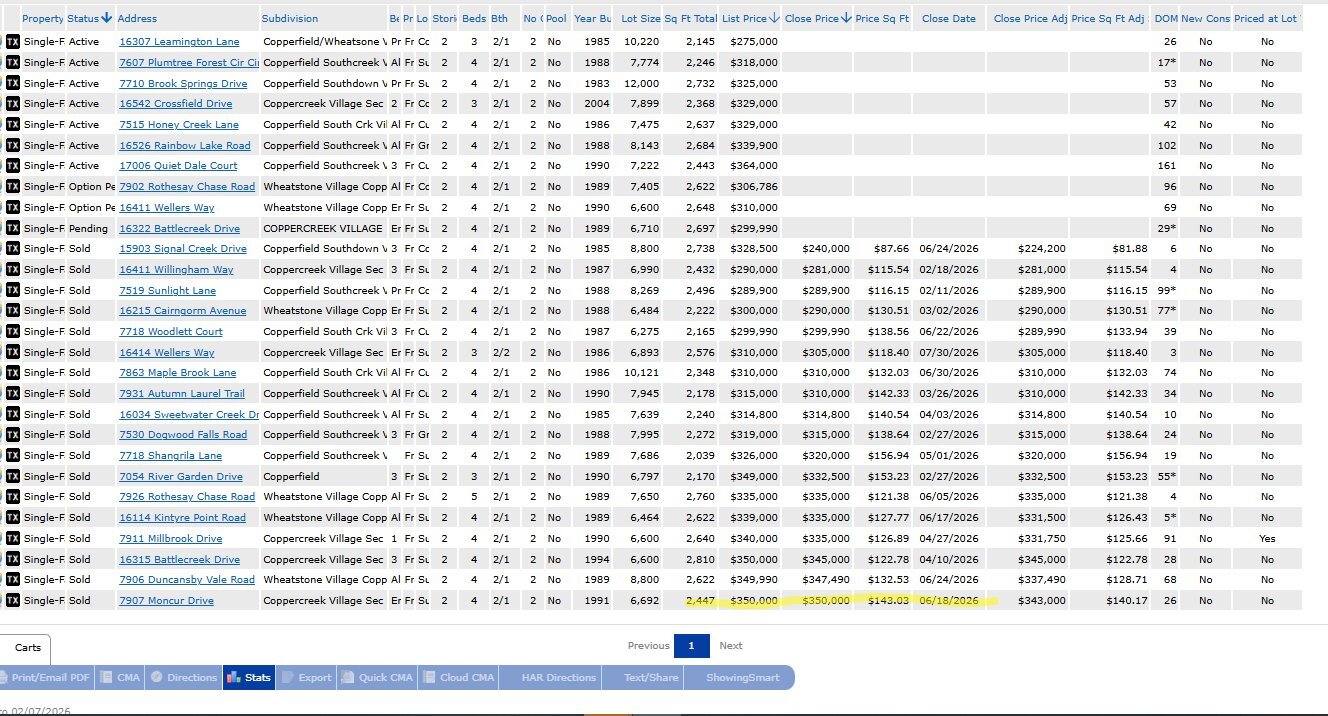
Task: Select page 1 in pagination
Action: (691, 646)
